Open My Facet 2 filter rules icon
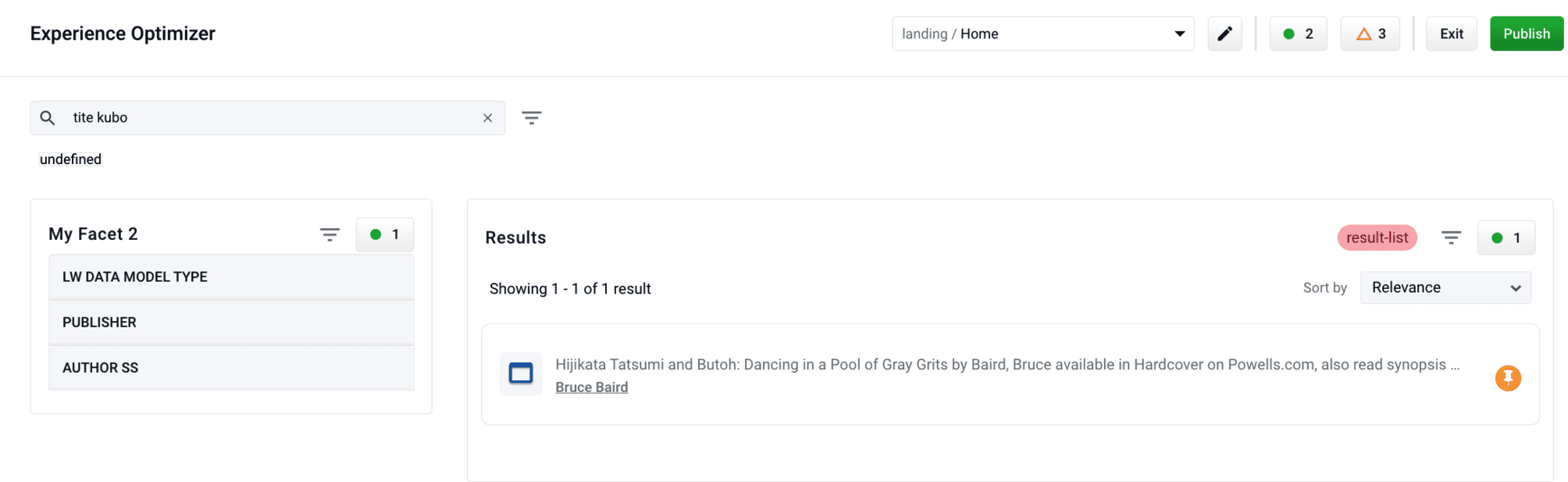The width and height of the screenshot is (1568, 482). 330,234
